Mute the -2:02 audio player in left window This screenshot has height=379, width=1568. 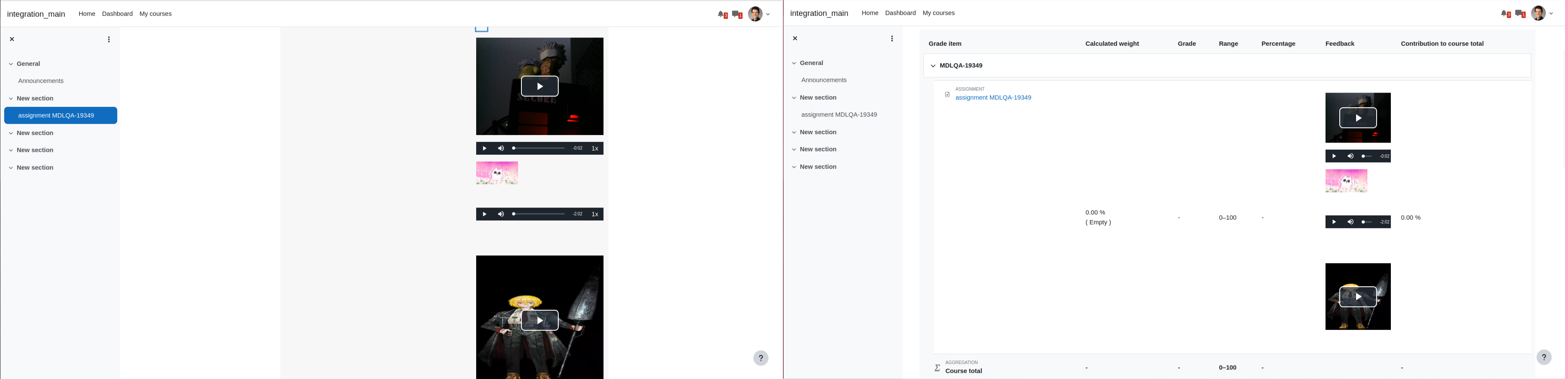pyautogui.click(x=501, y=215)
